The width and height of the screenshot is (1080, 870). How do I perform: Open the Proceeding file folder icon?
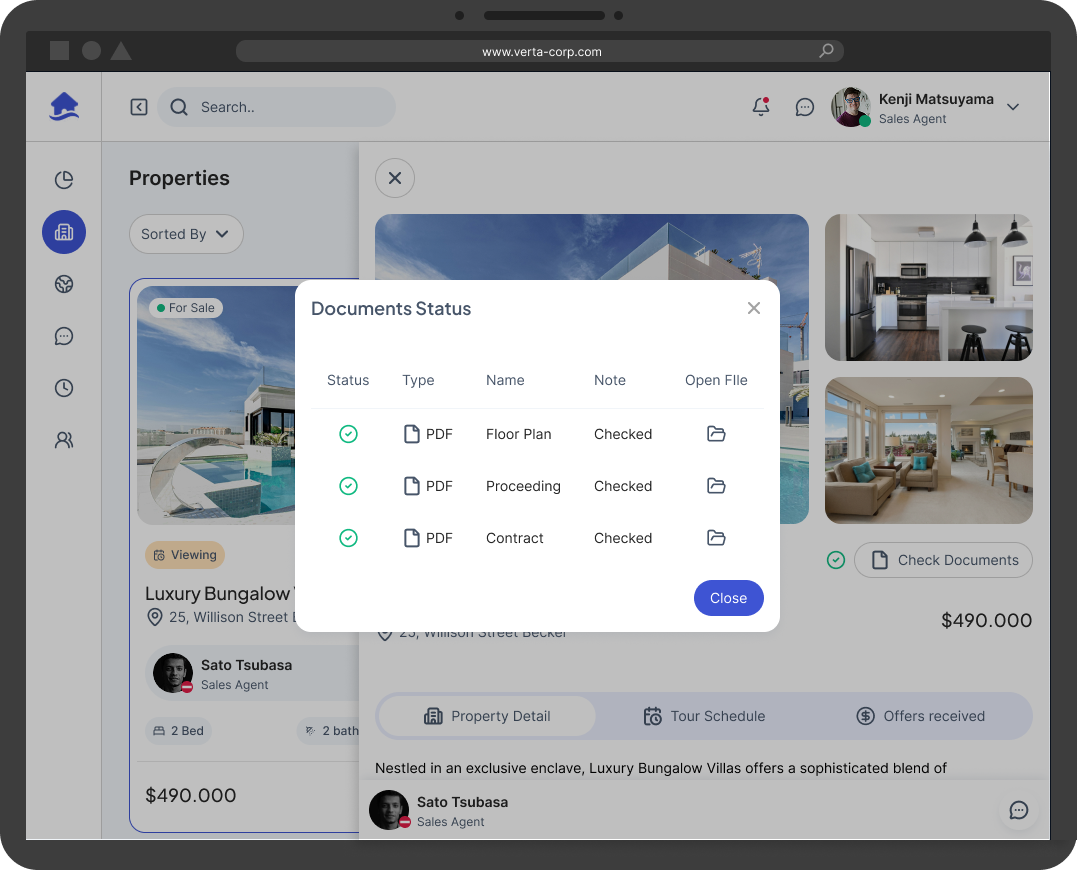pos(716,486)
